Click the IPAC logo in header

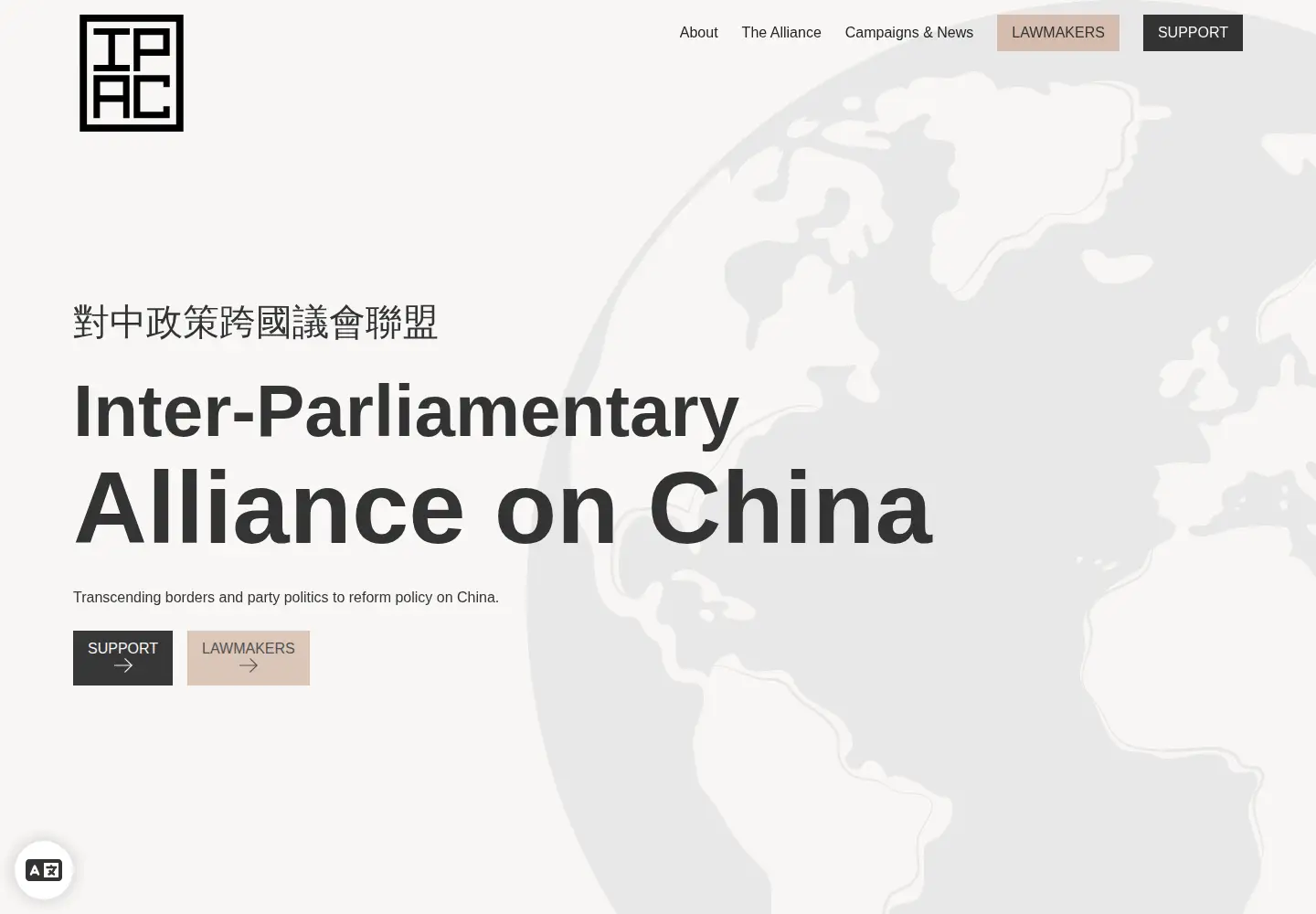tap(132, 73)
